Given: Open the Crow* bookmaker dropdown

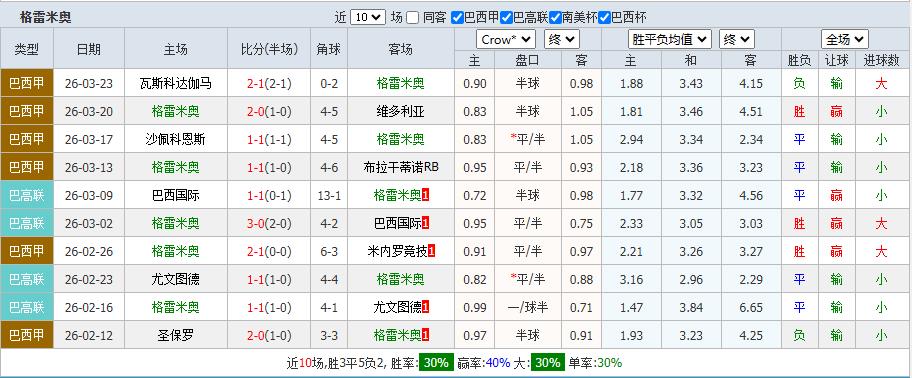Looking at the screenshot, I should [505, 40].
